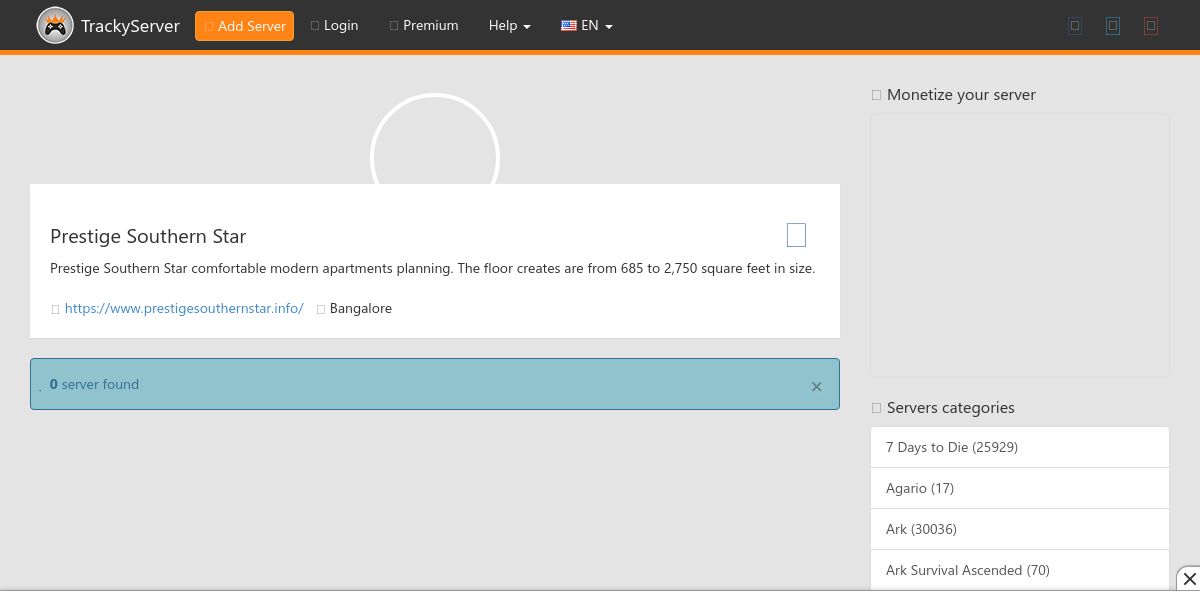The image size is (1200, 600).
Task: Open the Login page
Action: (x=334, y=25)
